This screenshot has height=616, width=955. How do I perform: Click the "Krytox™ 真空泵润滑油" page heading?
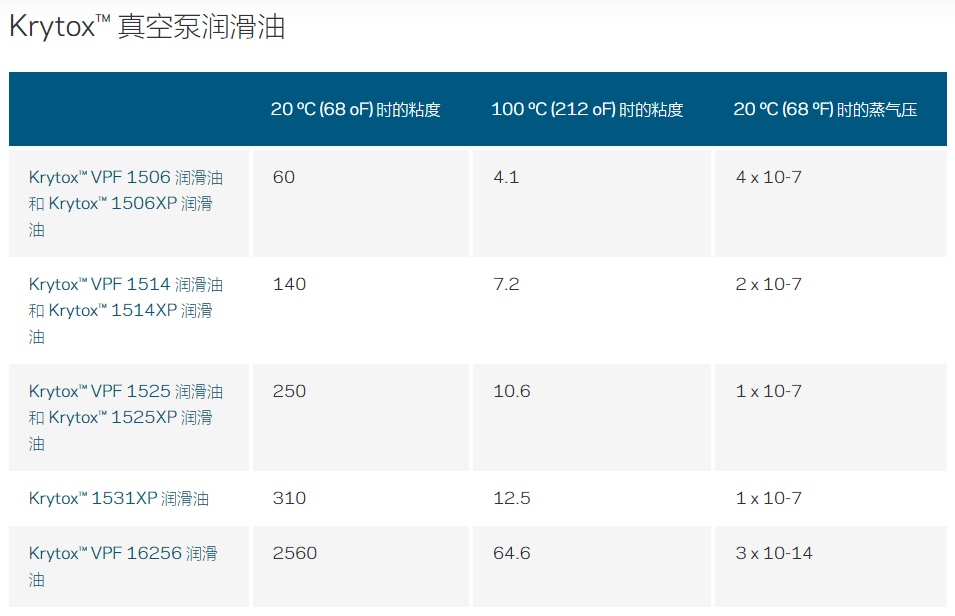[147, 27]
